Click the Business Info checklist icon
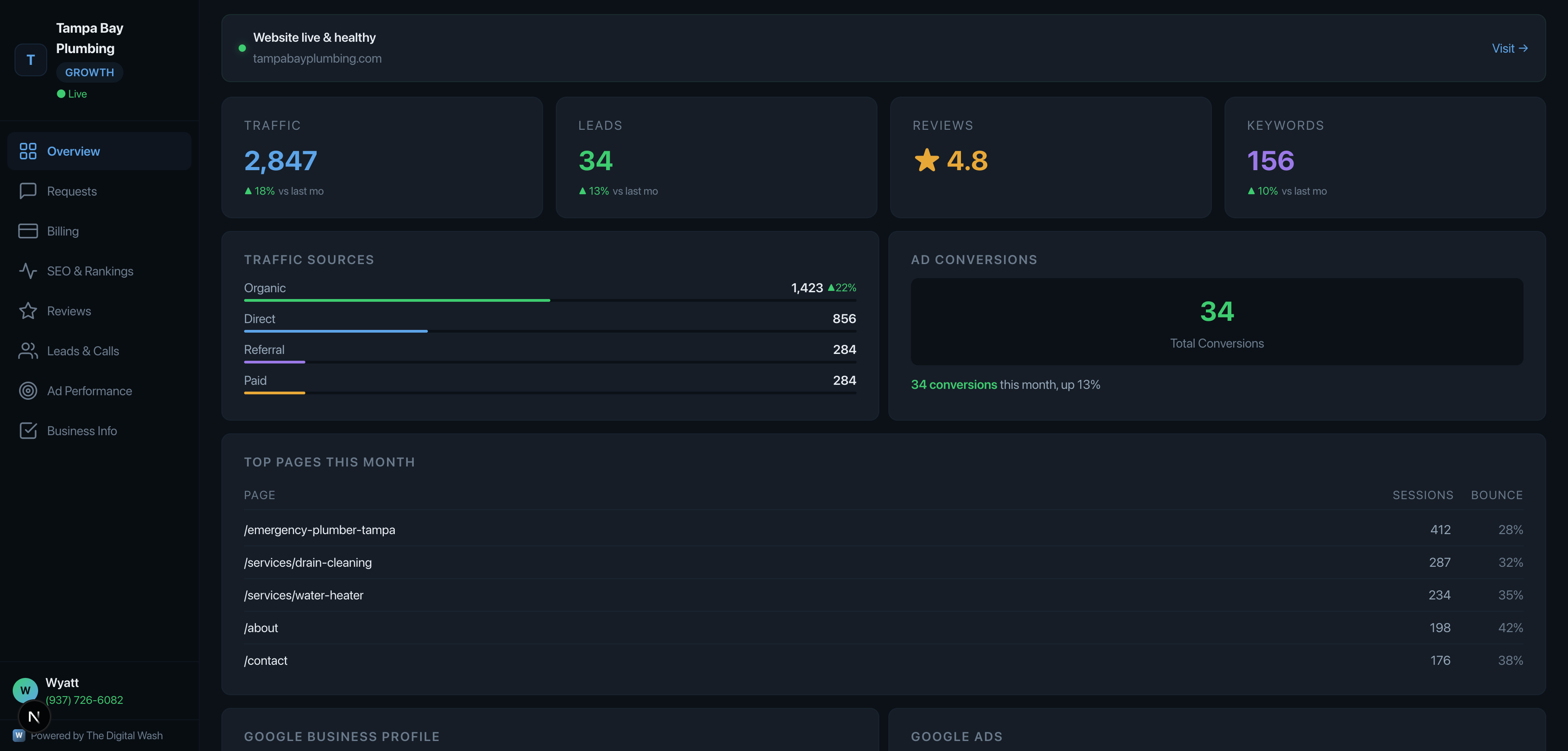The width and height of the screenshot is (1568, 751). coord(28,430)
